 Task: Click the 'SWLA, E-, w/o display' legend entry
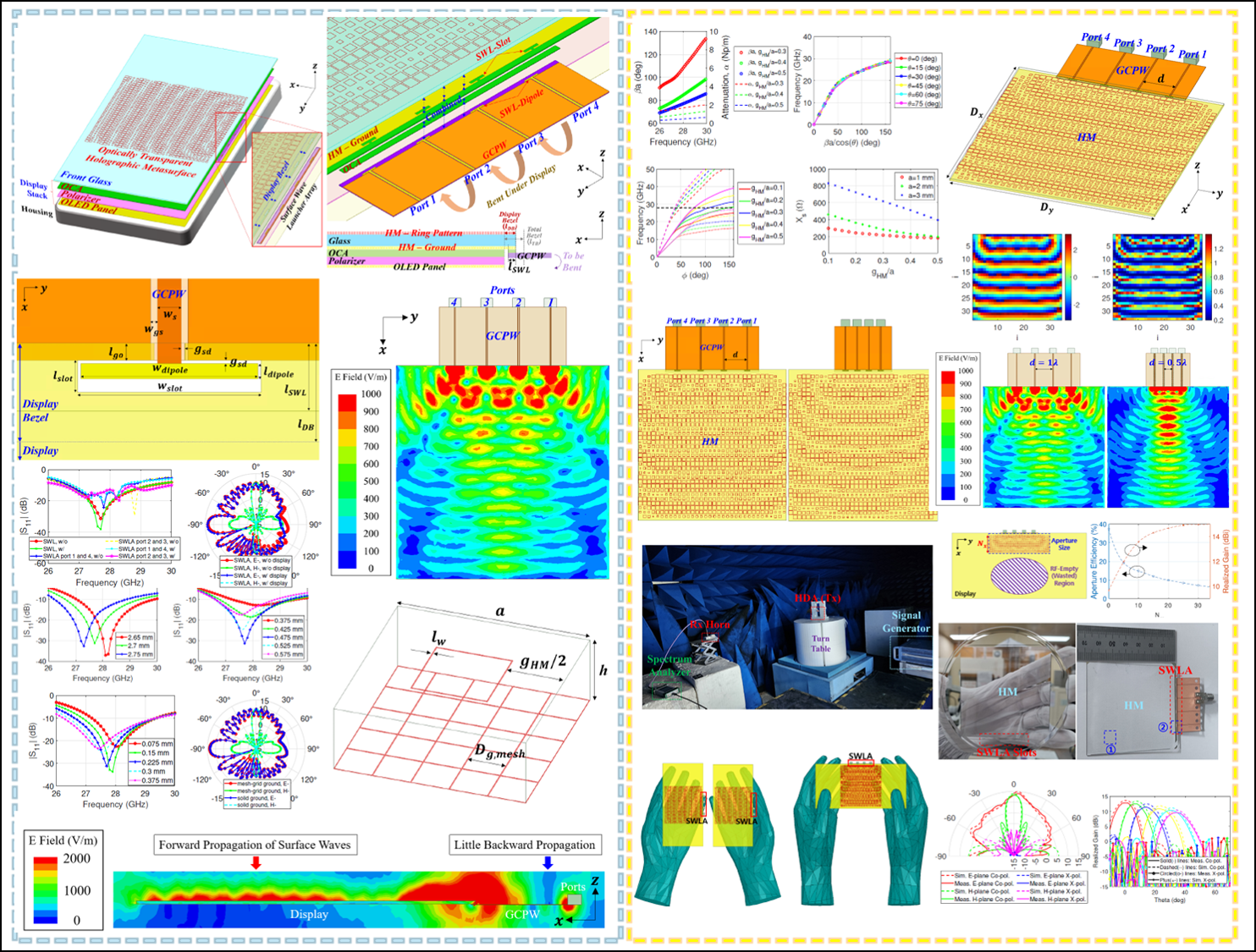click(256, 560)
